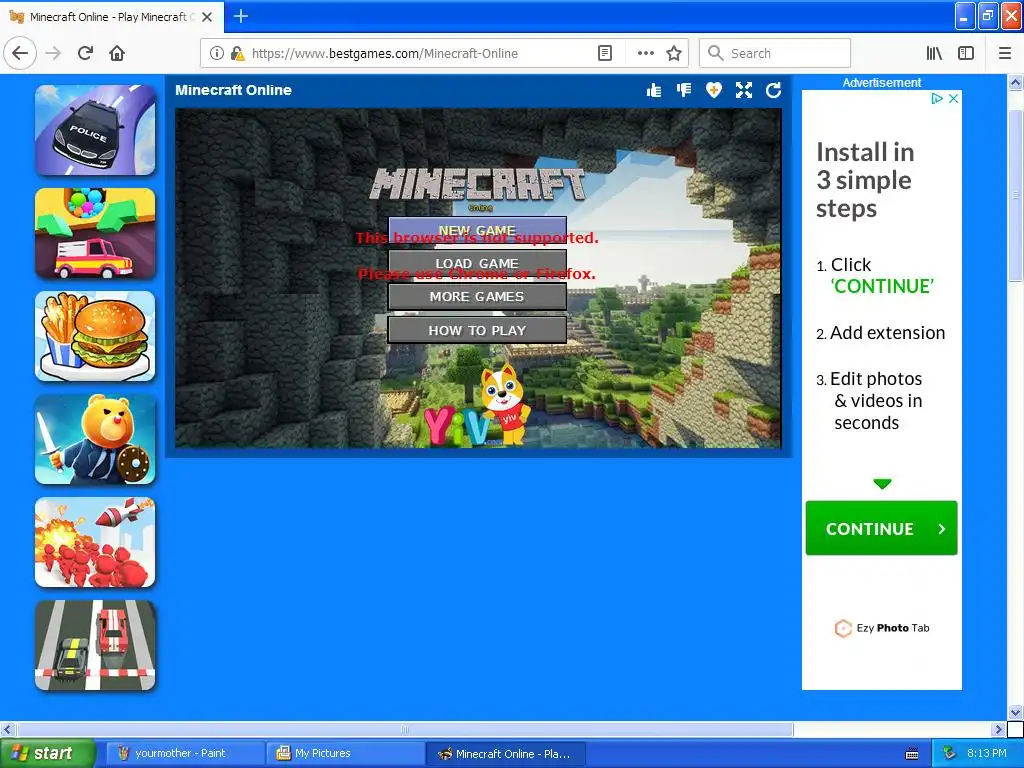The width and height of the screenshot is (1024, 768).
Task: Click the MORE GAMES button
Action: (x=477, y=296)
